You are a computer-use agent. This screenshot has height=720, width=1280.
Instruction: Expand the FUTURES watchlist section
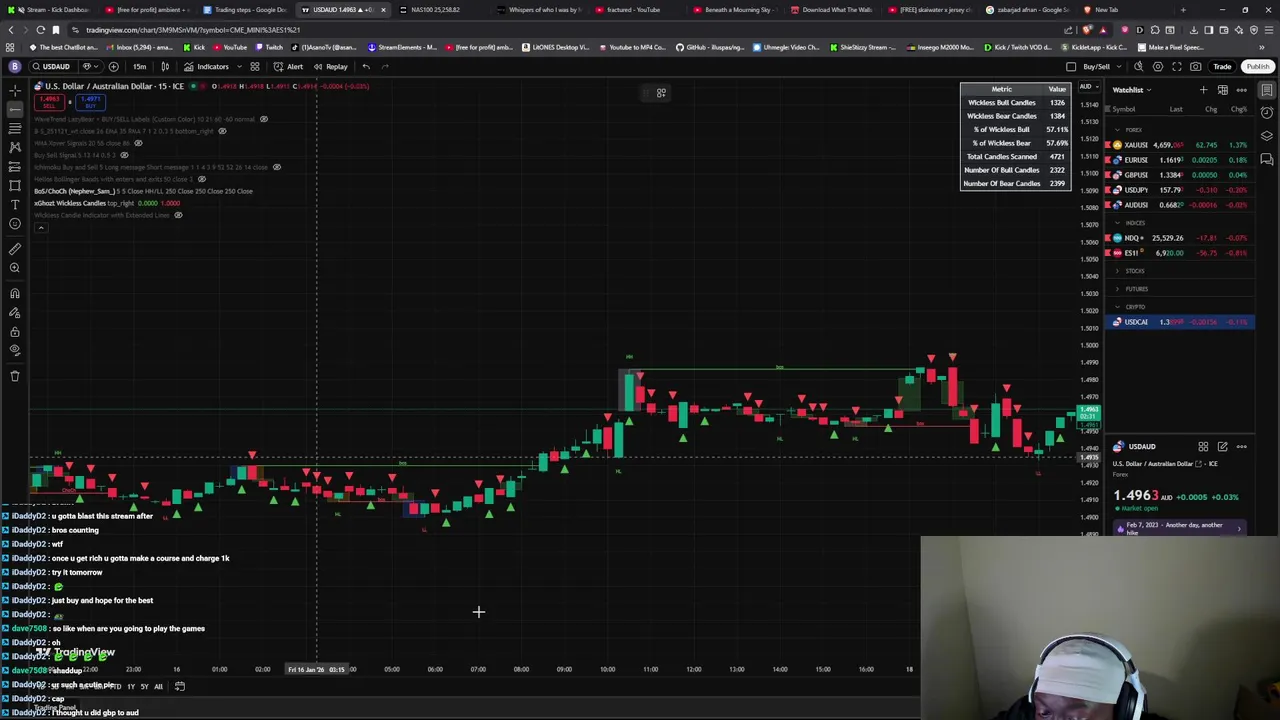click(x=1118, y=289)
